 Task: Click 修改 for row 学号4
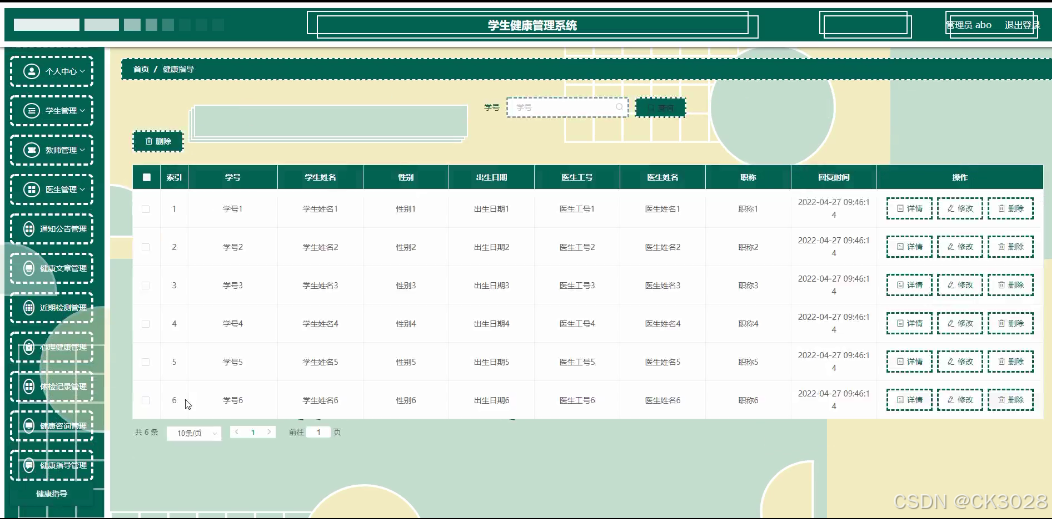point(960,324)
